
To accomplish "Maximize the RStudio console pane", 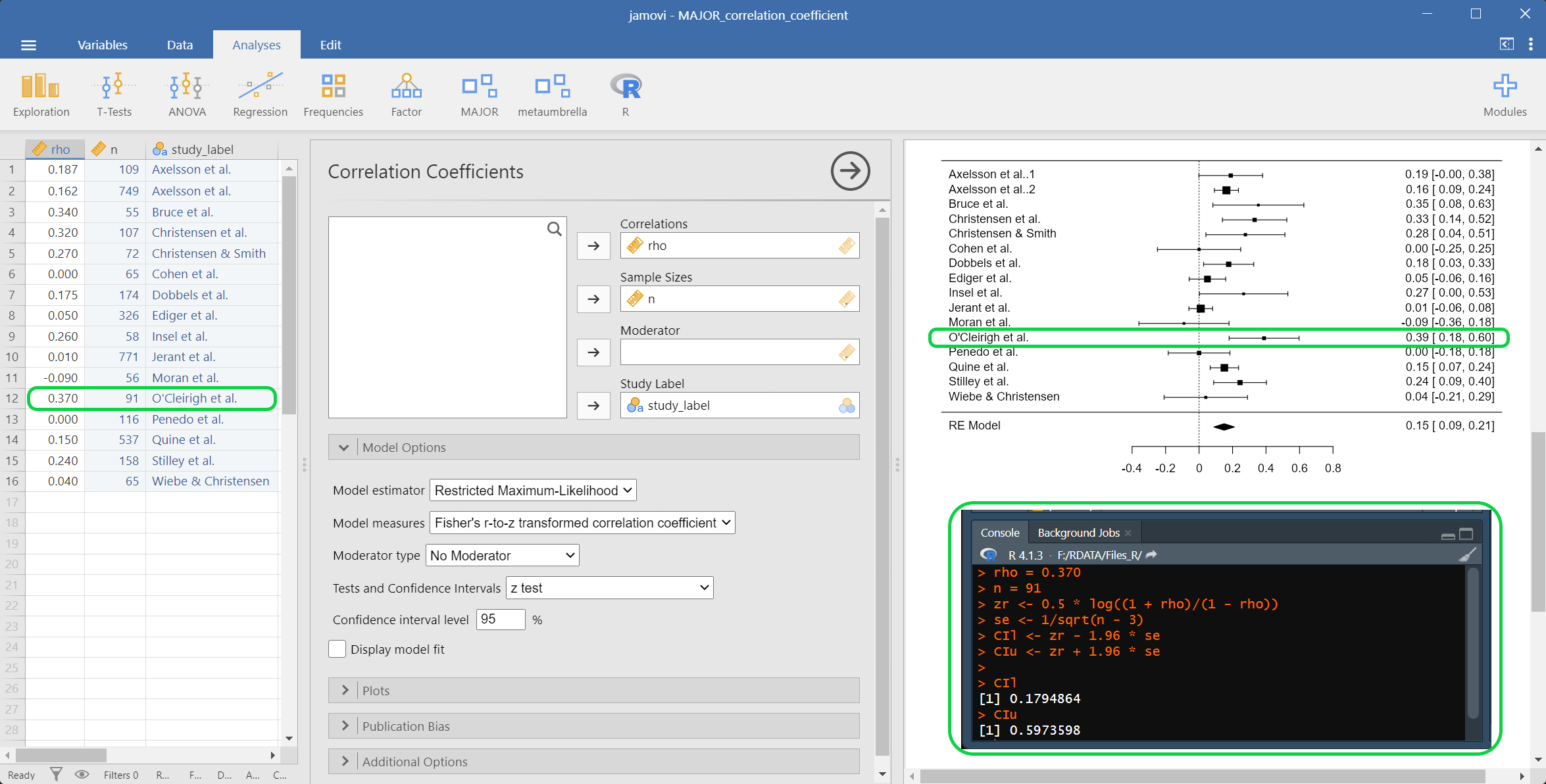I will (x=1466, y=533).
